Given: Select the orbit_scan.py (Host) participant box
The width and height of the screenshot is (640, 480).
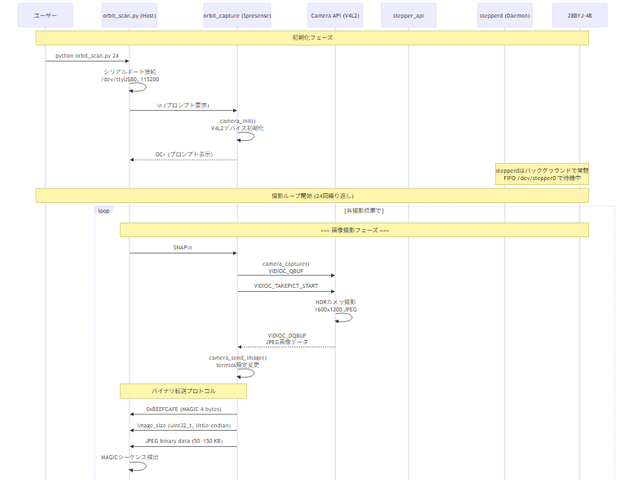Looking at the screenshot, I should click(x=129, y=16).
